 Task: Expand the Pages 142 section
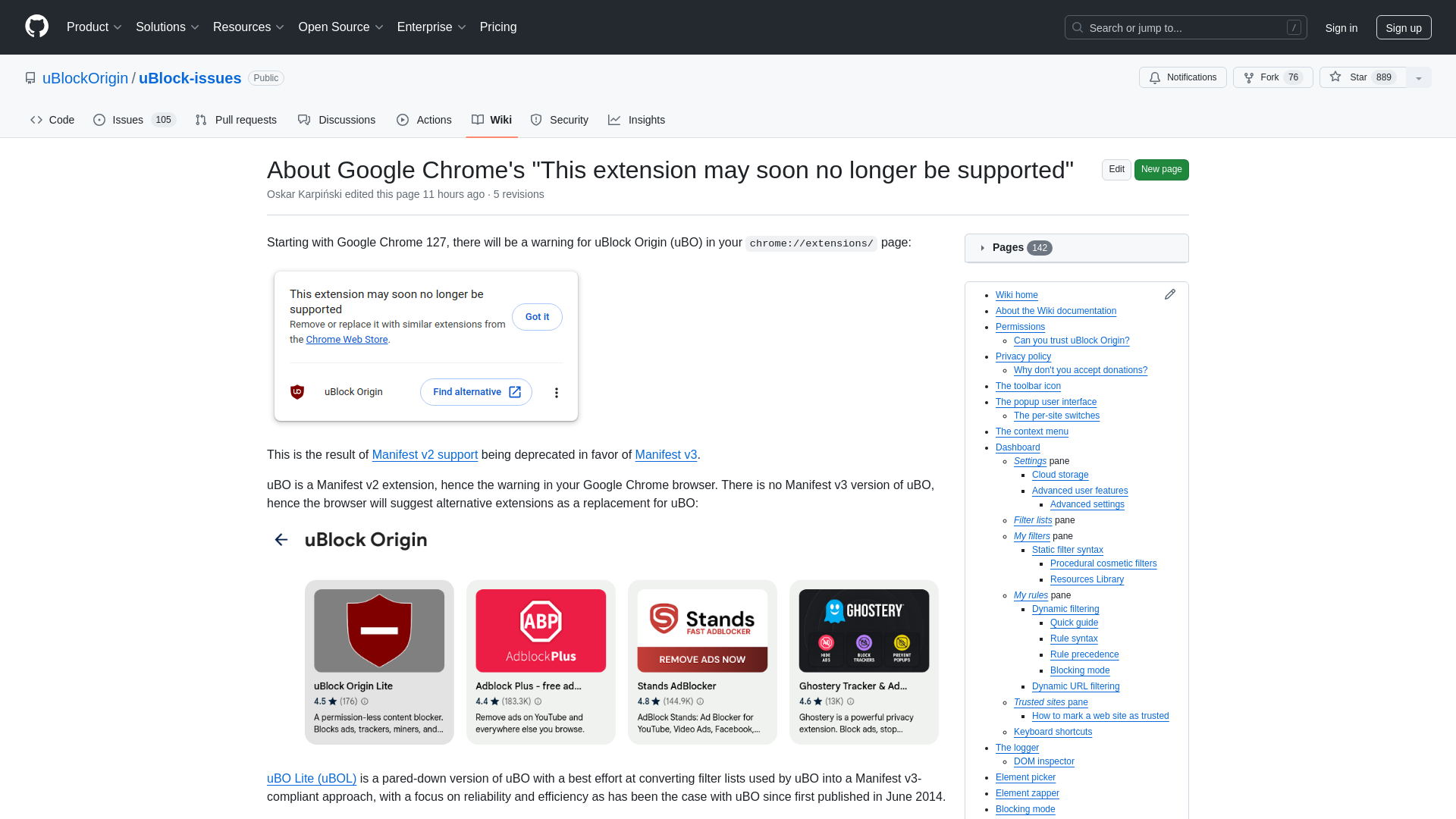(x=1076, y=248)
